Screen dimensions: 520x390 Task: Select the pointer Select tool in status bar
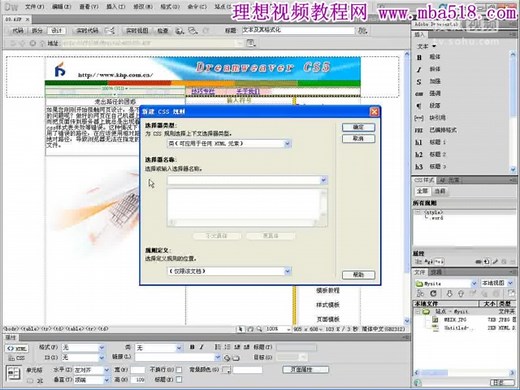click(x=240, y=329)
